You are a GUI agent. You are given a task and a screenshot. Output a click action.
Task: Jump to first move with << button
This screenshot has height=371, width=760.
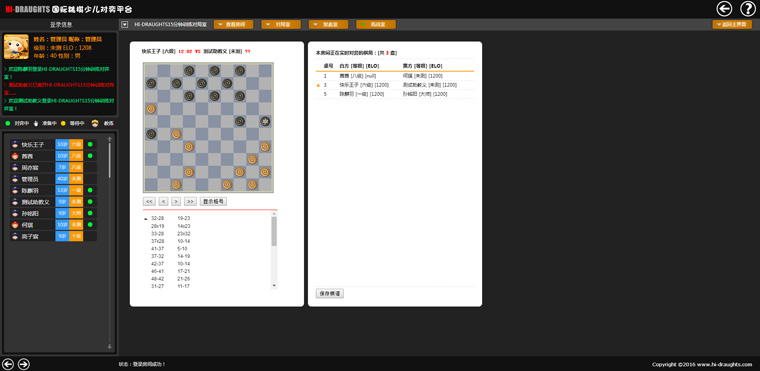pyautogui.click(x=149, y=201)
